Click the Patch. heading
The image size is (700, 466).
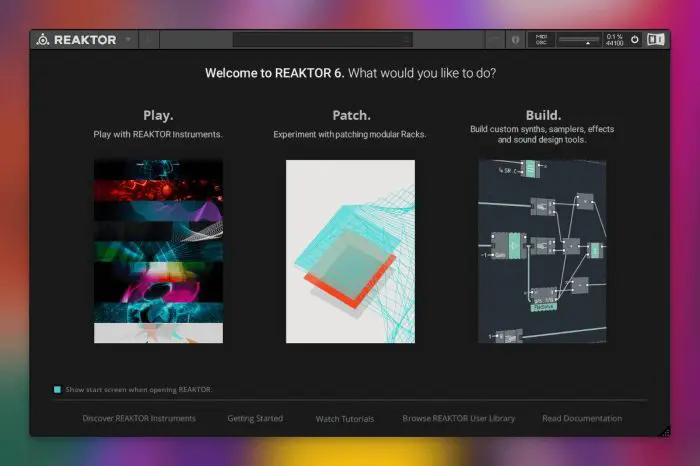(x=351, y=116)
